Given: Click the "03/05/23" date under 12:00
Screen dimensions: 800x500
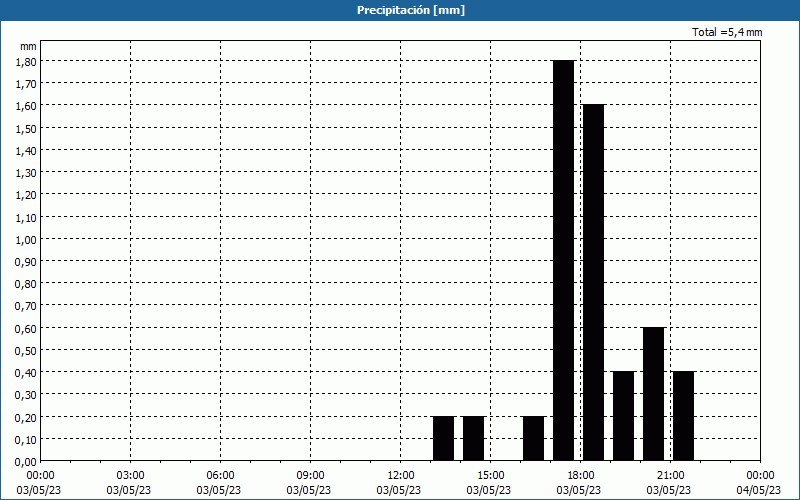Looking at the screenshot, I should coord(398,490).
